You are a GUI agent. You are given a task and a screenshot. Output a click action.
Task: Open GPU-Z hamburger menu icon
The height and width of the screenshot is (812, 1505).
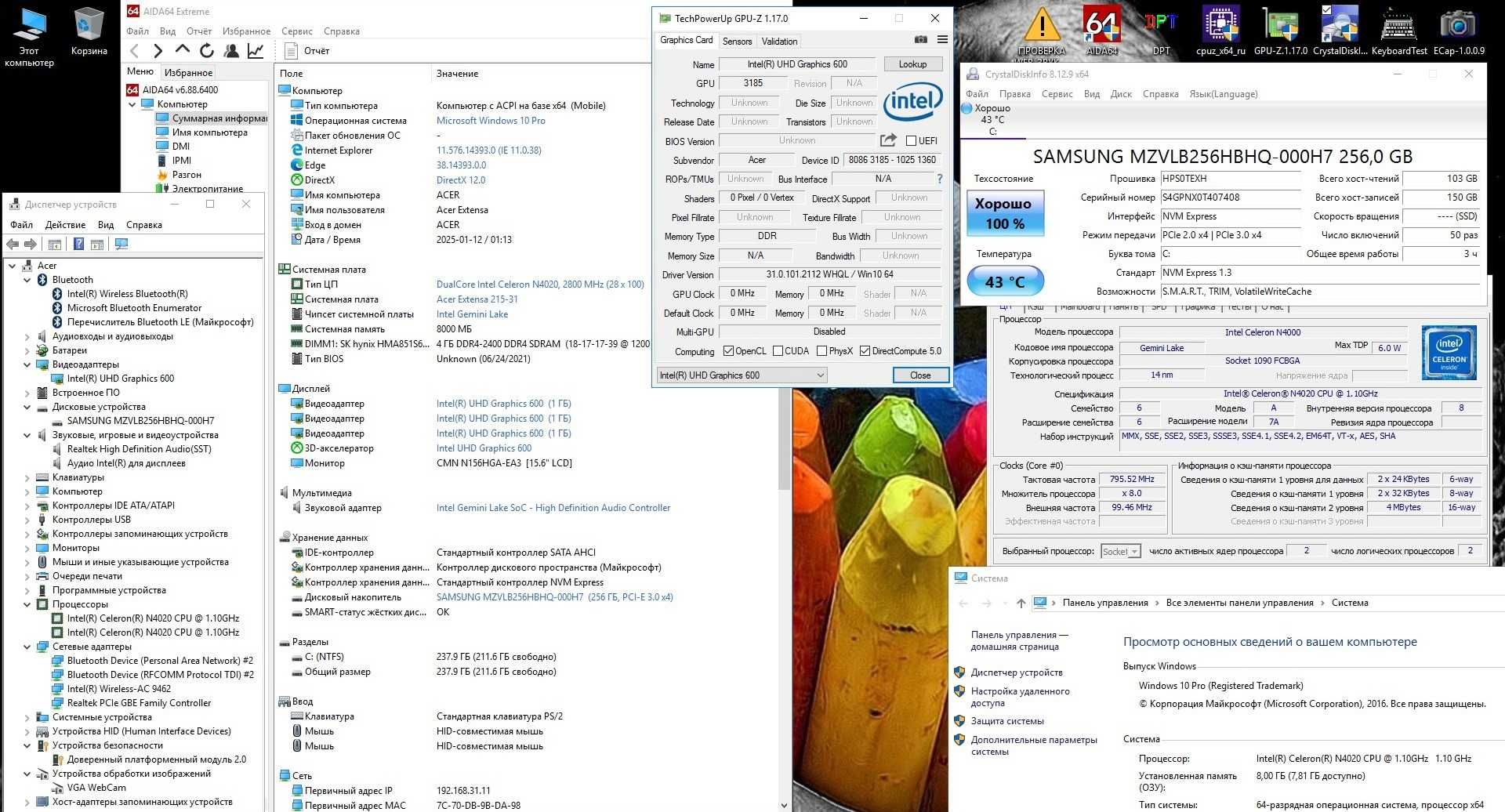coord(942,40)
